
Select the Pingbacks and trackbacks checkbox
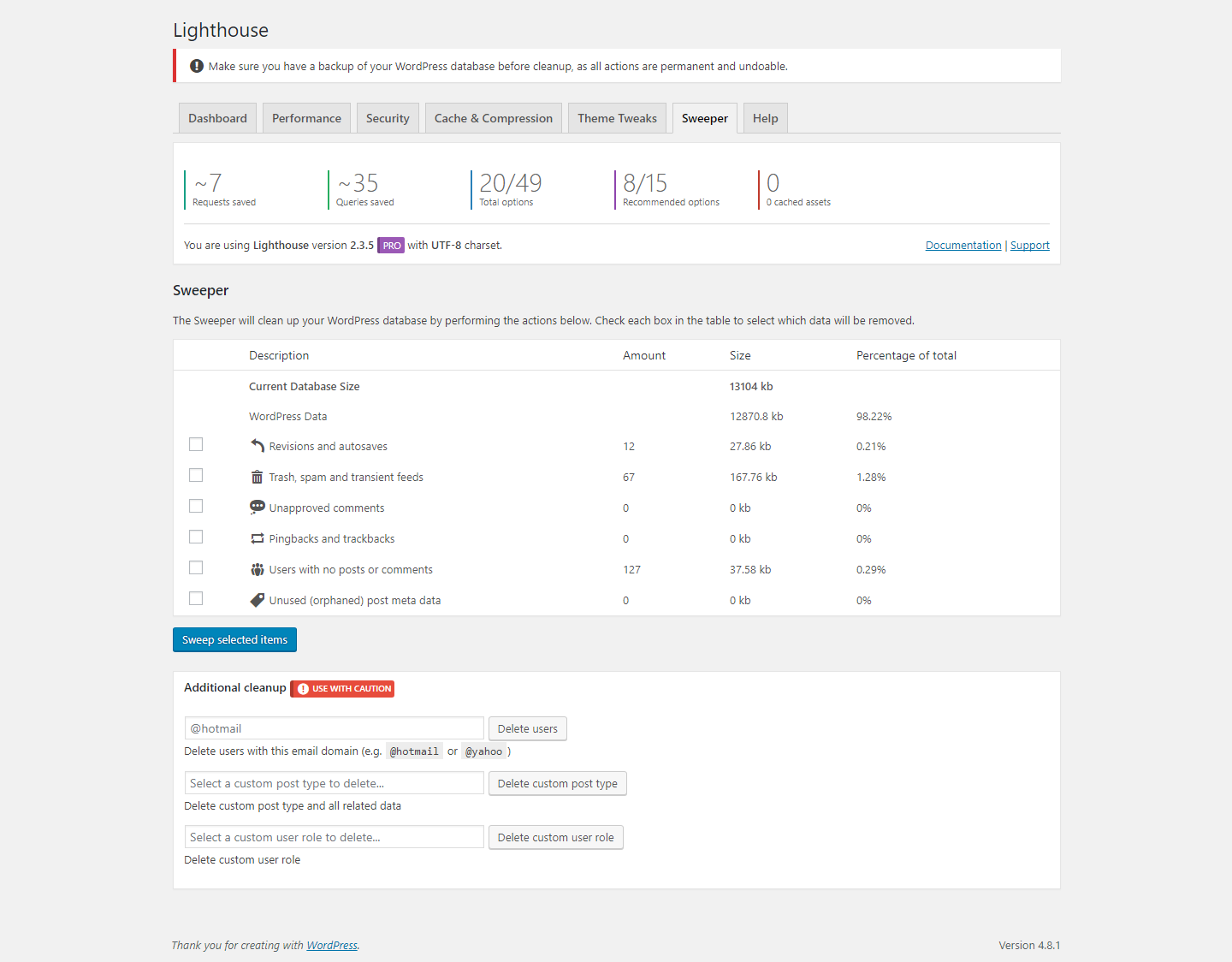(x=196, y=537)
